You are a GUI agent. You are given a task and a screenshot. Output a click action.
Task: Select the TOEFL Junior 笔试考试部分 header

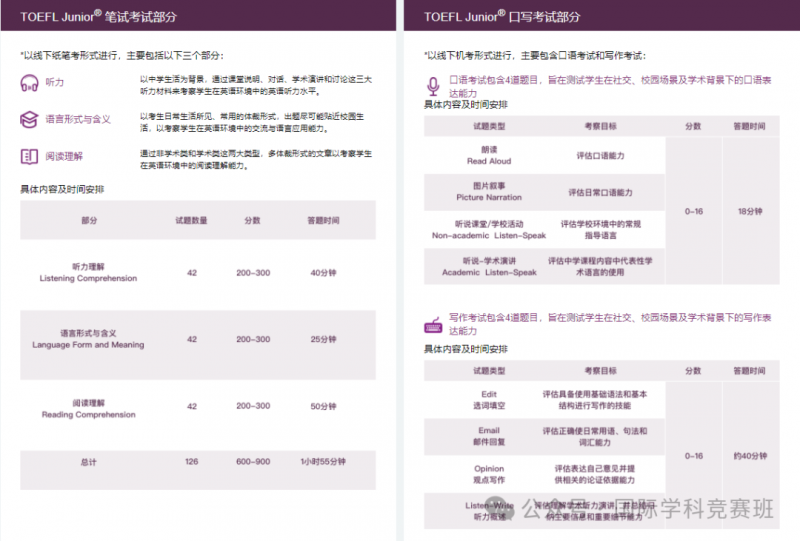pyautogui.click(x=99, y=17)
